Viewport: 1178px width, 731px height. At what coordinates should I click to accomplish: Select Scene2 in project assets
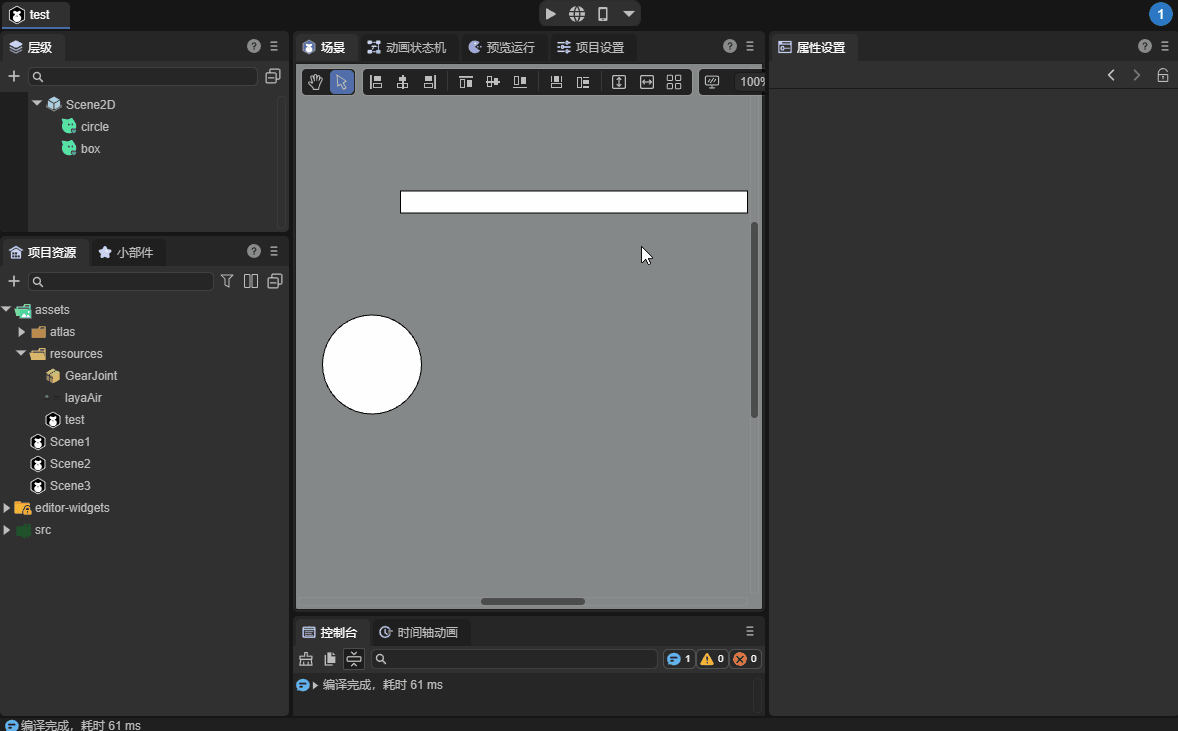click(70, 464)
